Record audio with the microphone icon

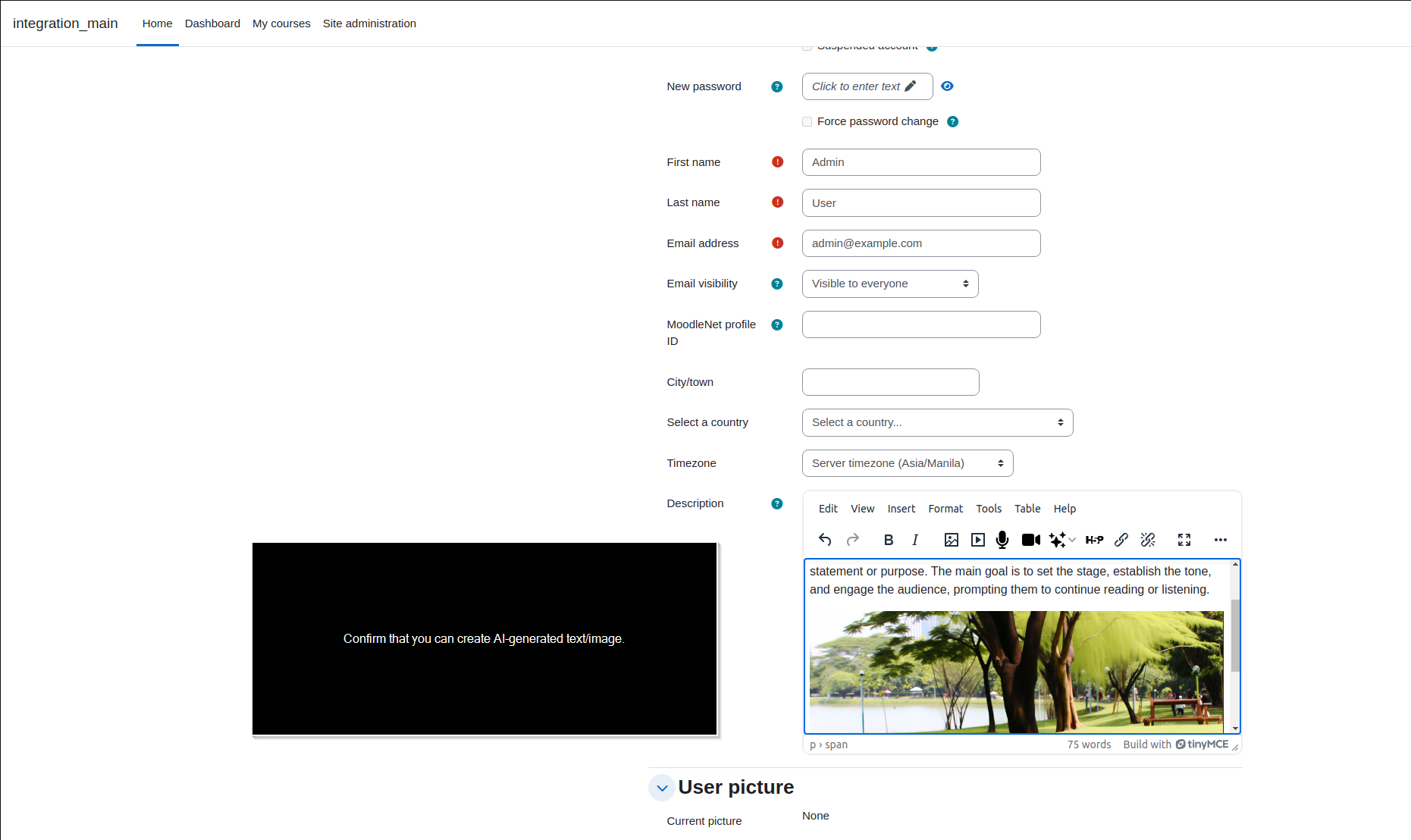[1002, 540]
